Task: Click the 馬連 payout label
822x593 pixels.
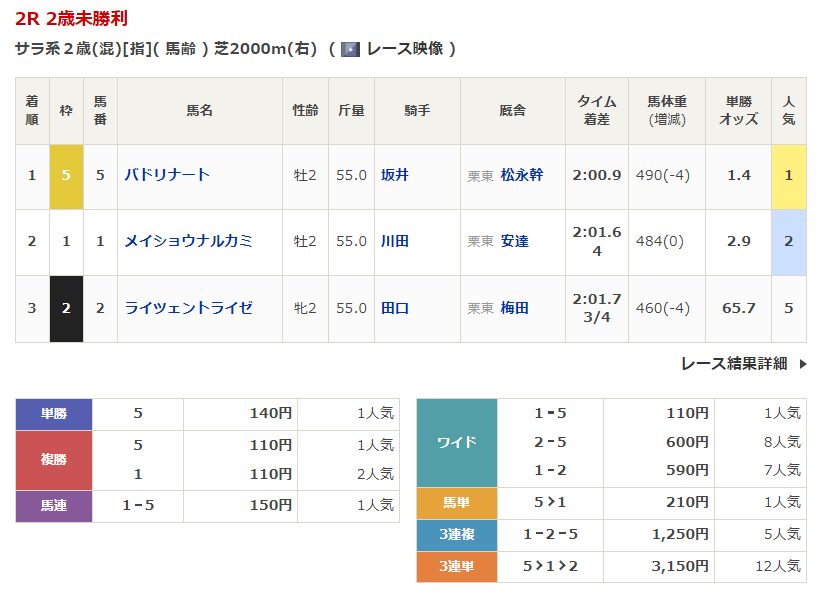Action: pos(54,506)
